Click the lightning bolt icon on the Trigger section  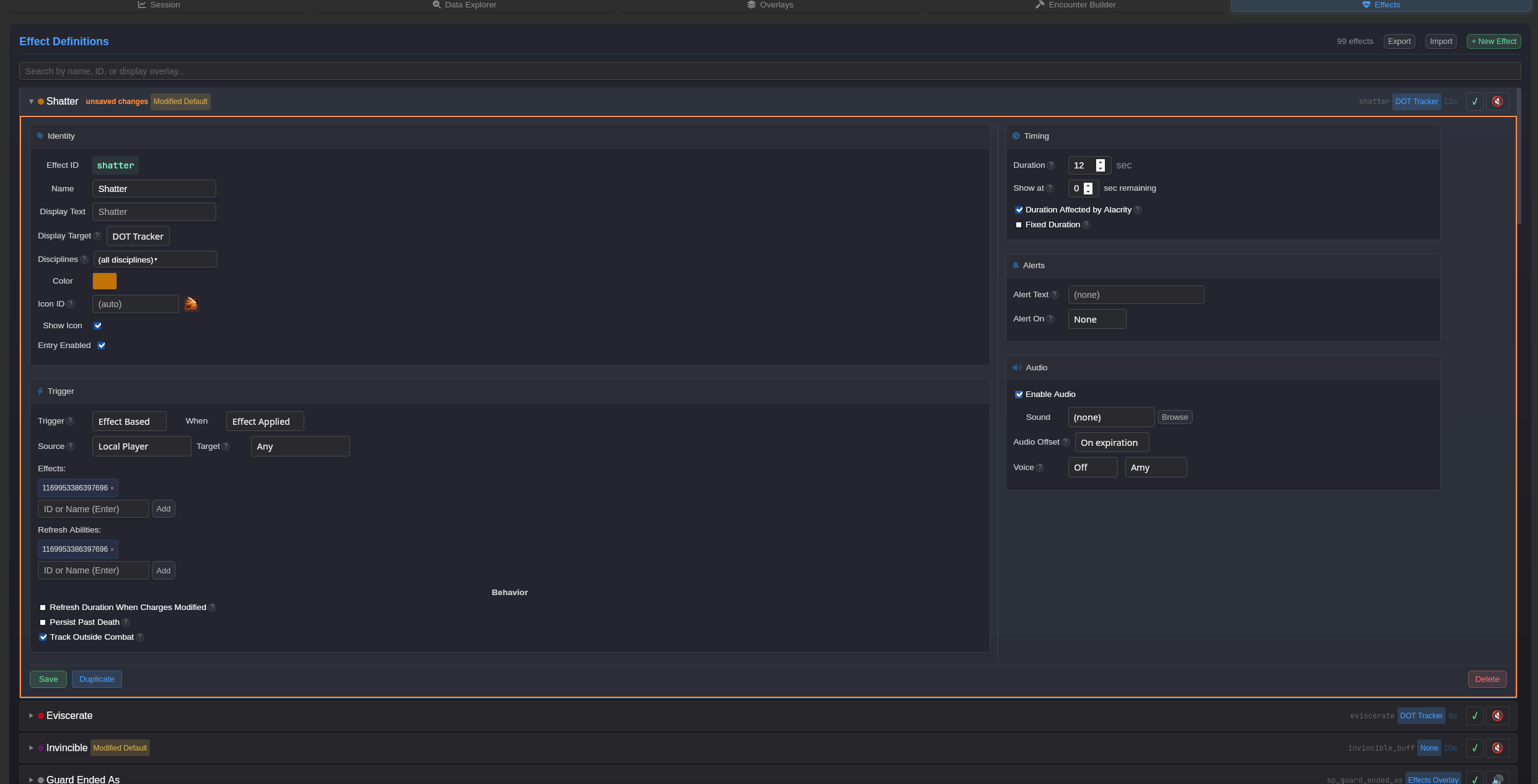tap(42, 391)
